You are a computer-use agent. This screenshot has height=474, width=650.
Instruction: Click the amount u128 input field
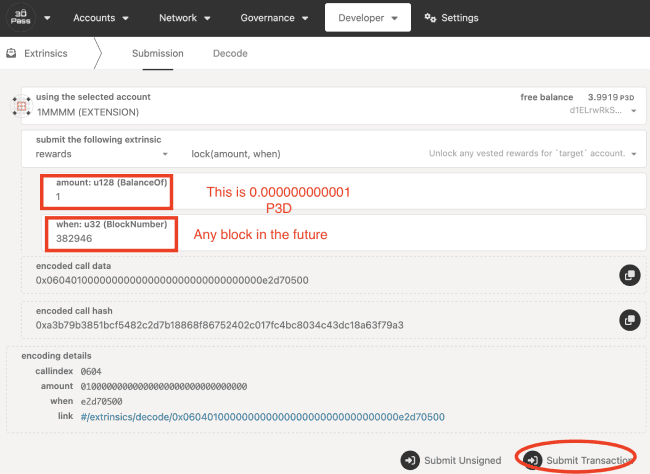pos(110,197)
